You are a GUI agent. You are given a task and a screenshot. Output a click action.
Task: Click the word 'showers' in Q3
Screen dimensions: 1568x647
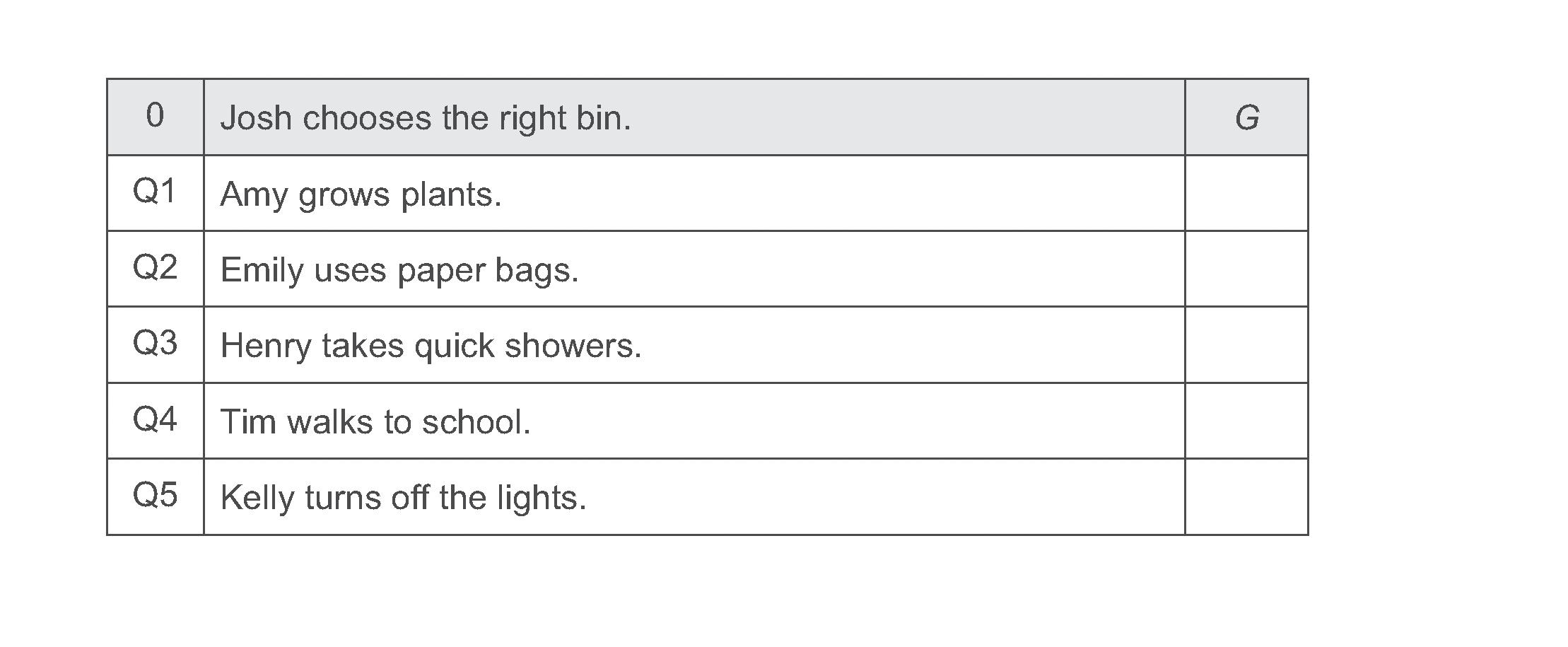point(568,346)
